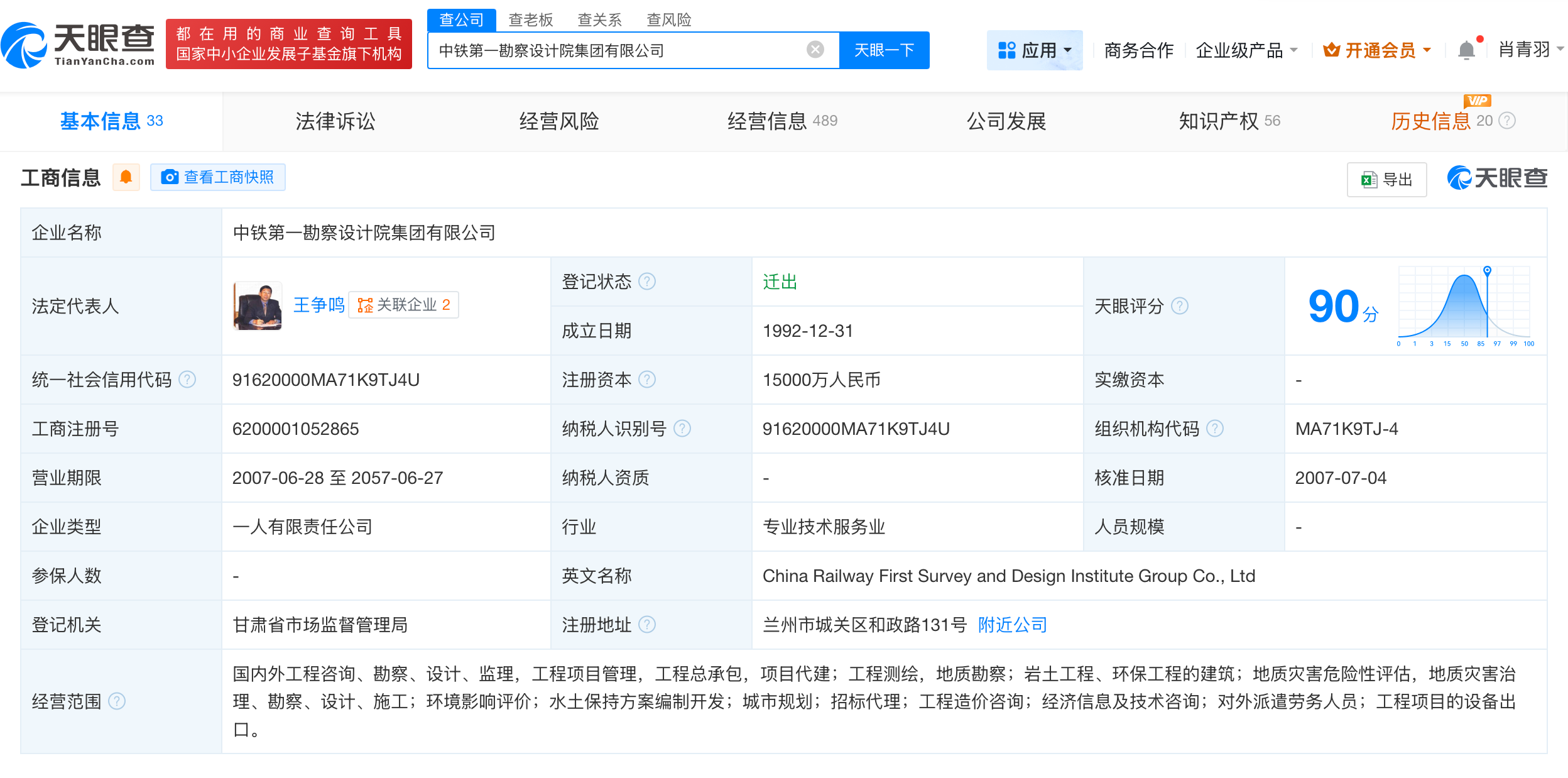Screen dimensions: 1568x778
Task: Click the notification bell icon at top right
Action: click(1466, 50)
